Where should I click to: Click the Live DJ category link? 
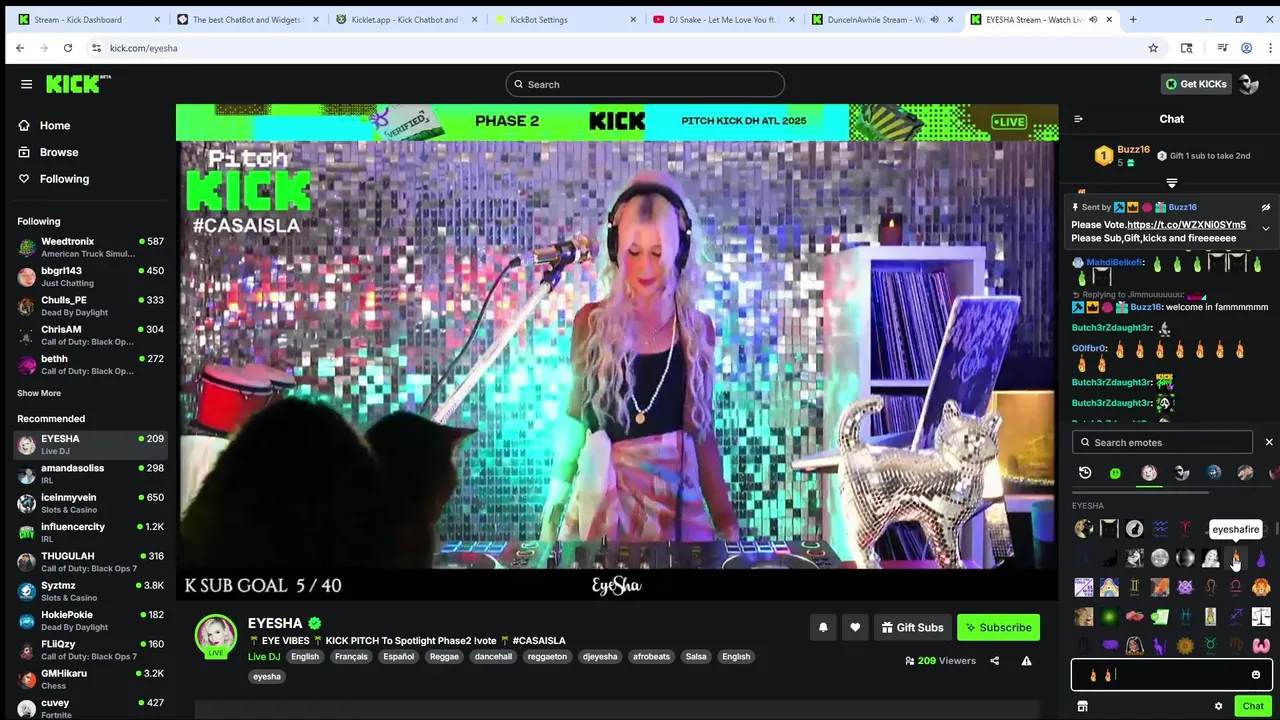pos(264,657)
